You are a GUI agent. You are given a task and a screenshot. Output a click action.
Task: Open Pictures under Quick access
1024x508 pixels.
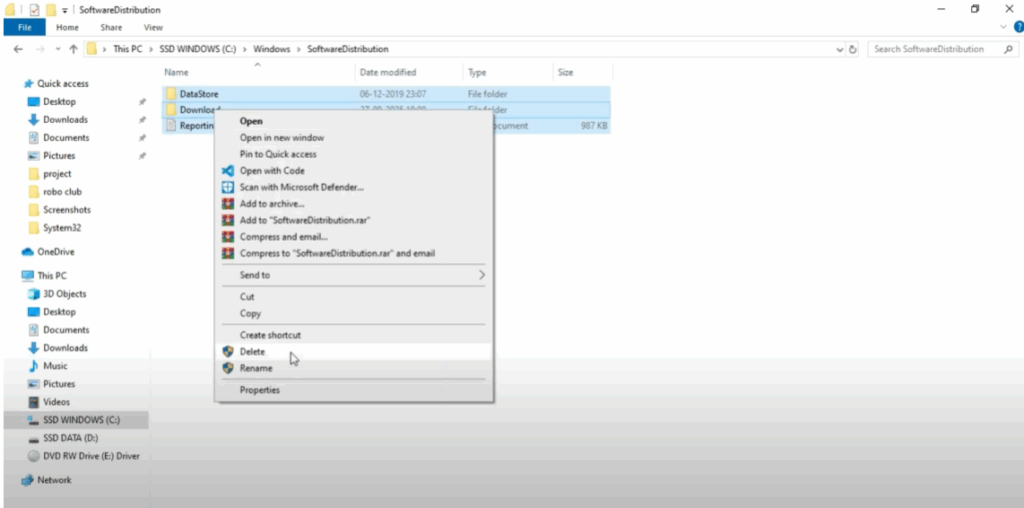59,155
